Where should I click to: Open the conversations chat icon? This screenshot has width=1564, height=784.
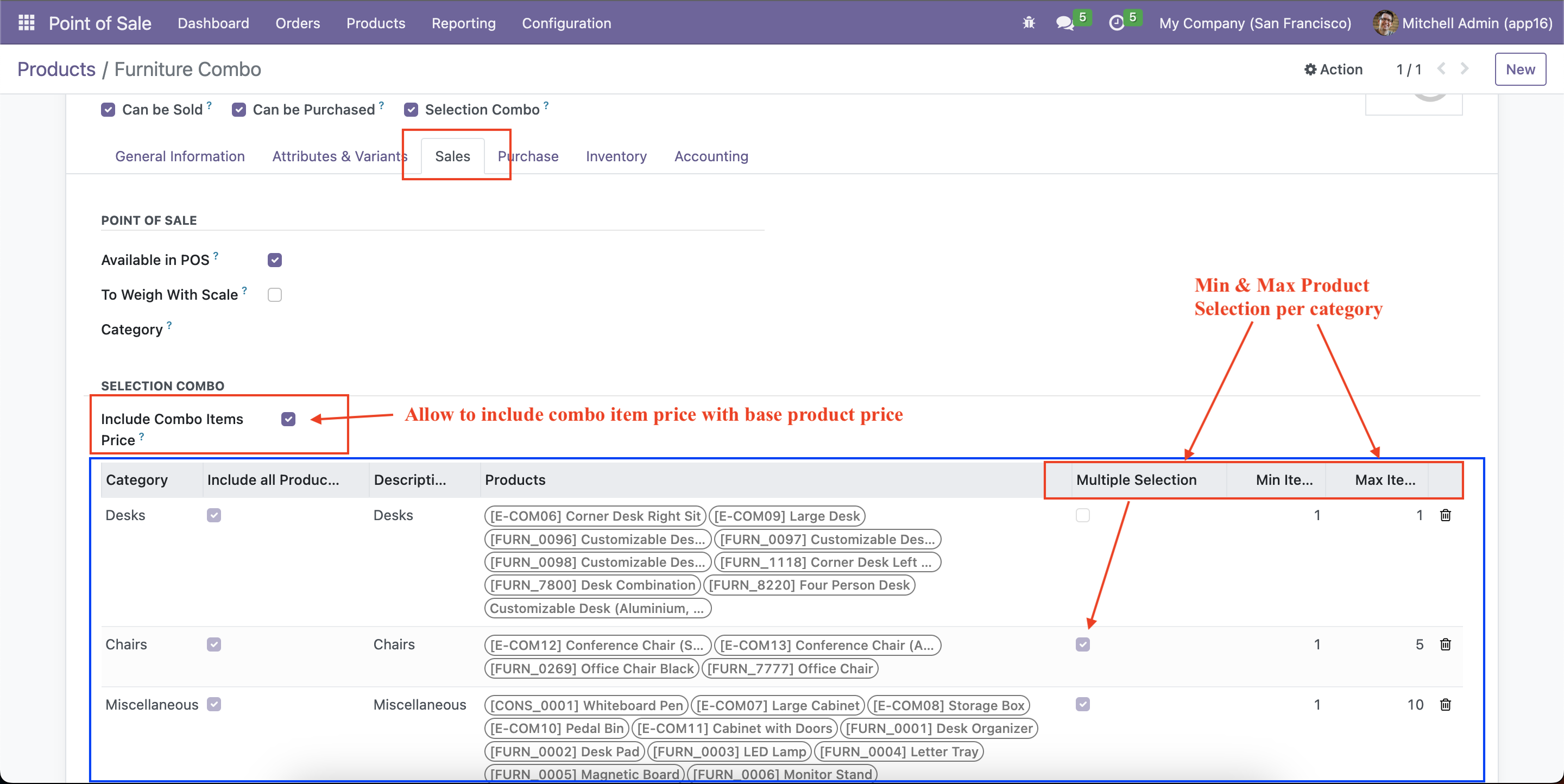click(1064, 23)
